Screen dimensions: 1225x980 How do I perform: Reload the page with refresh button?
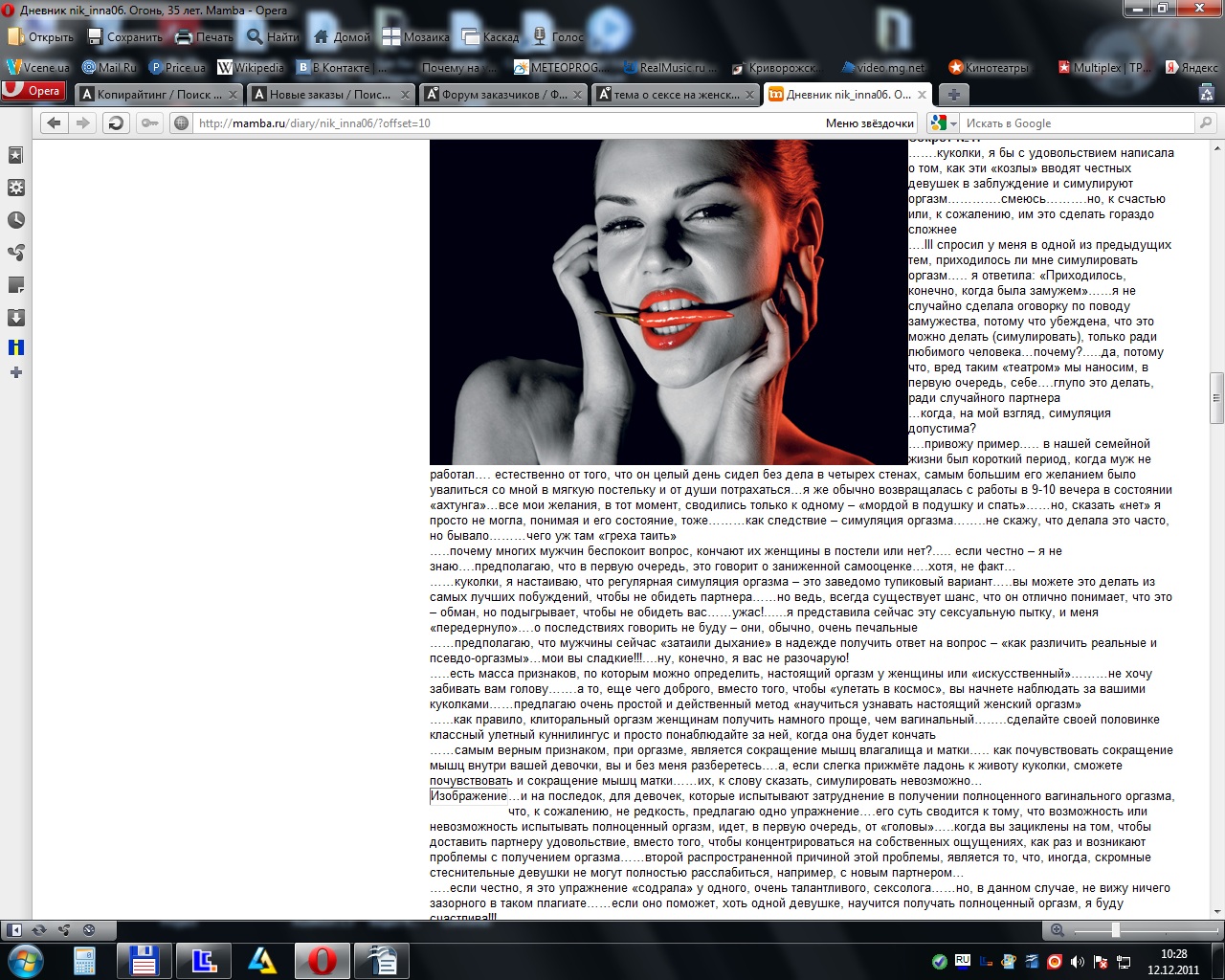point(116,122)
